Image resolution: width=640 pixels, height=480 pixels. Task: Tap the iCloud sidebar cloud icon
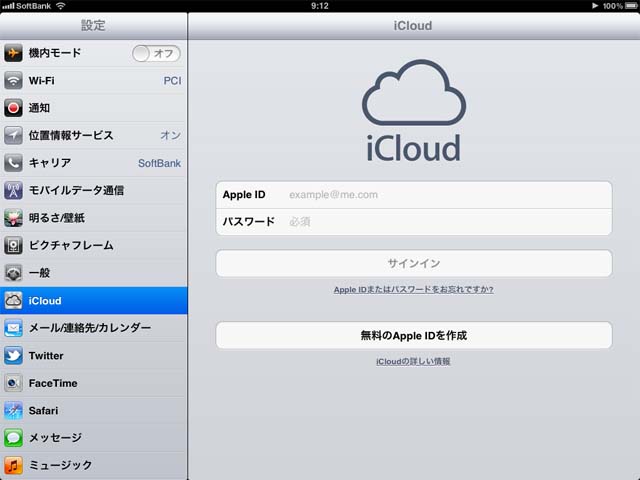click(13, 300)
